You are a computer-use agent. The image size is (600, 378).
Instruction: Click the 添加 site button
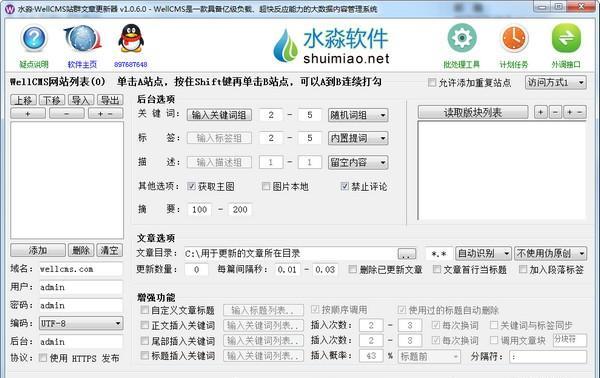[x=38, y=251]
